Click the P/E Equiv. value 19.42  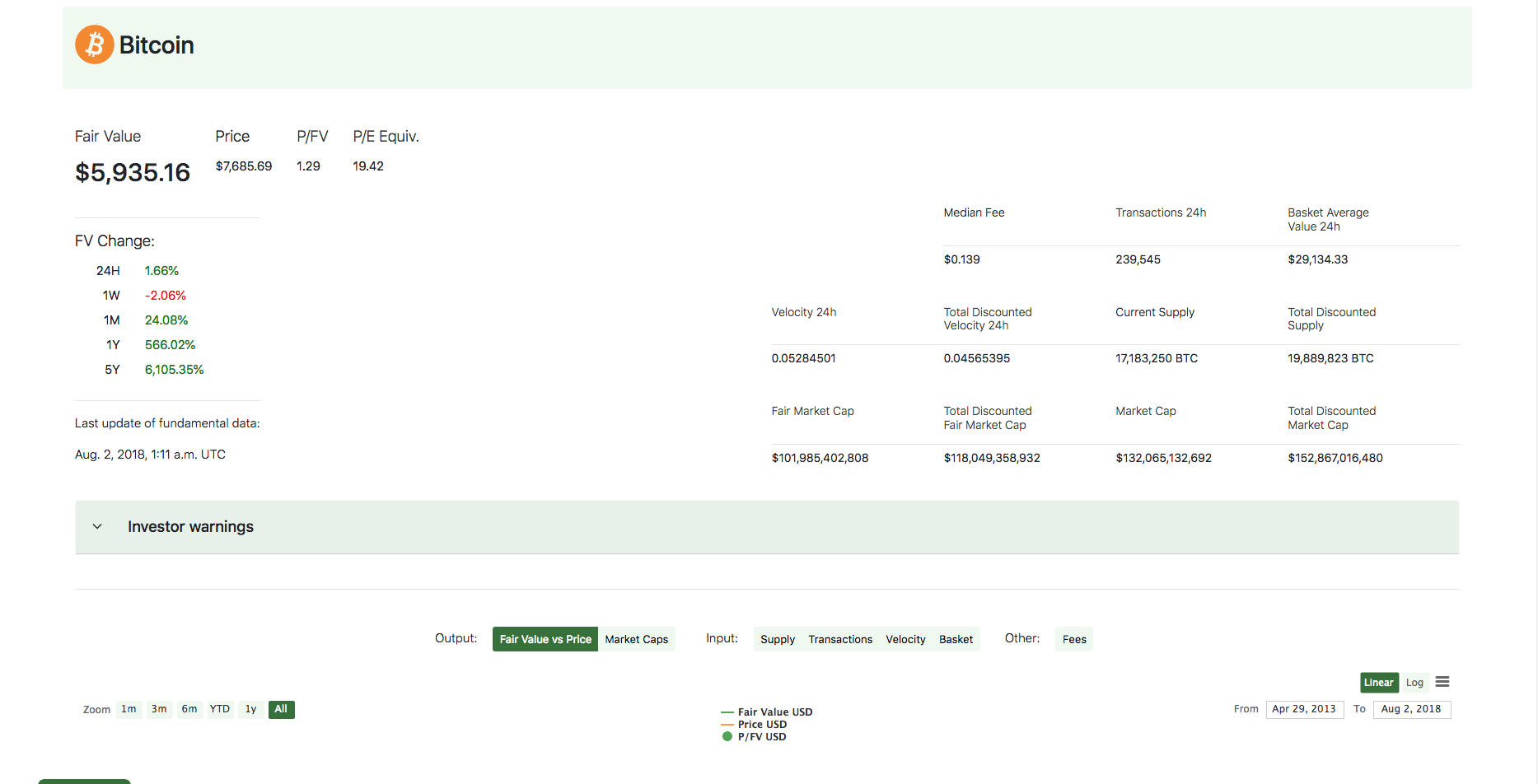[x=368, y=166]
